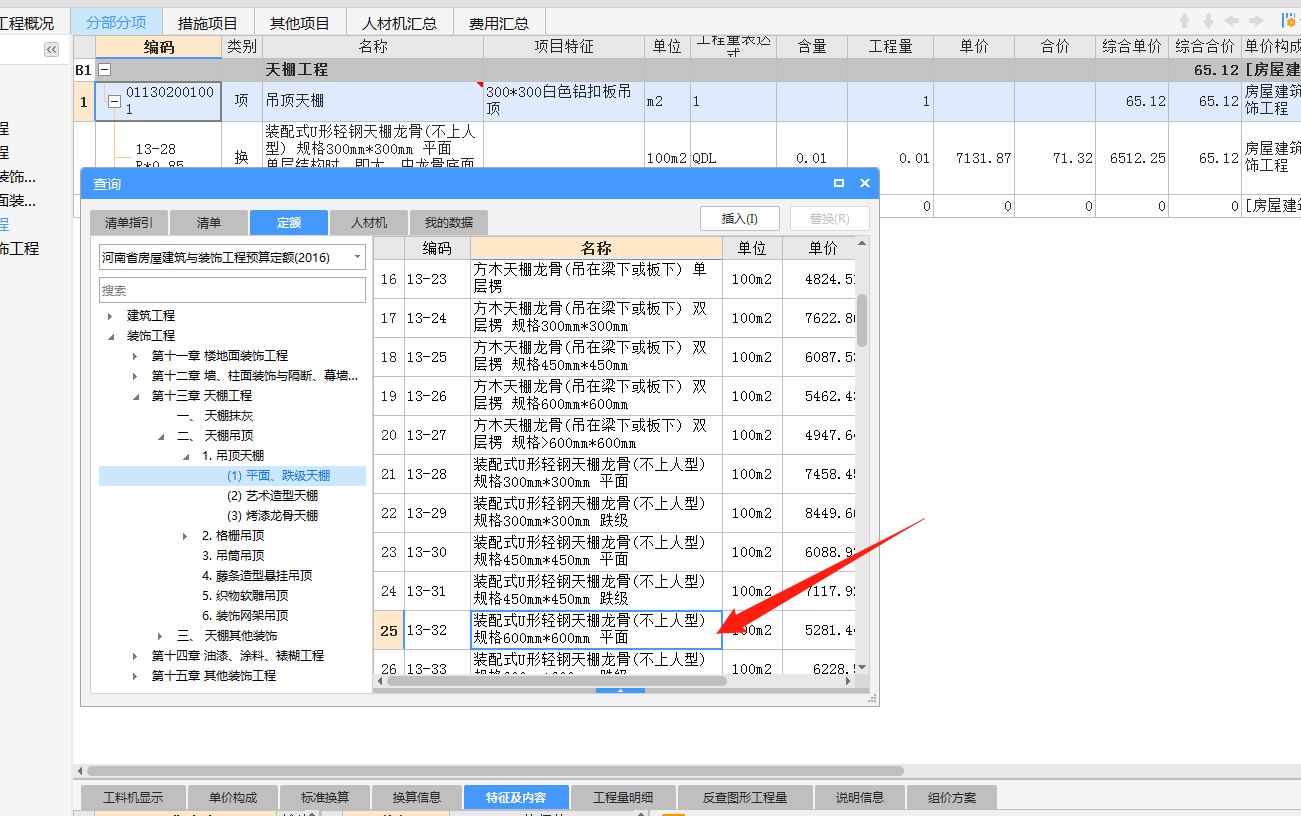This screenshot has height=816, width=1301.
Task: Click the 搜索 input field
Action: [x=232, y=290]
